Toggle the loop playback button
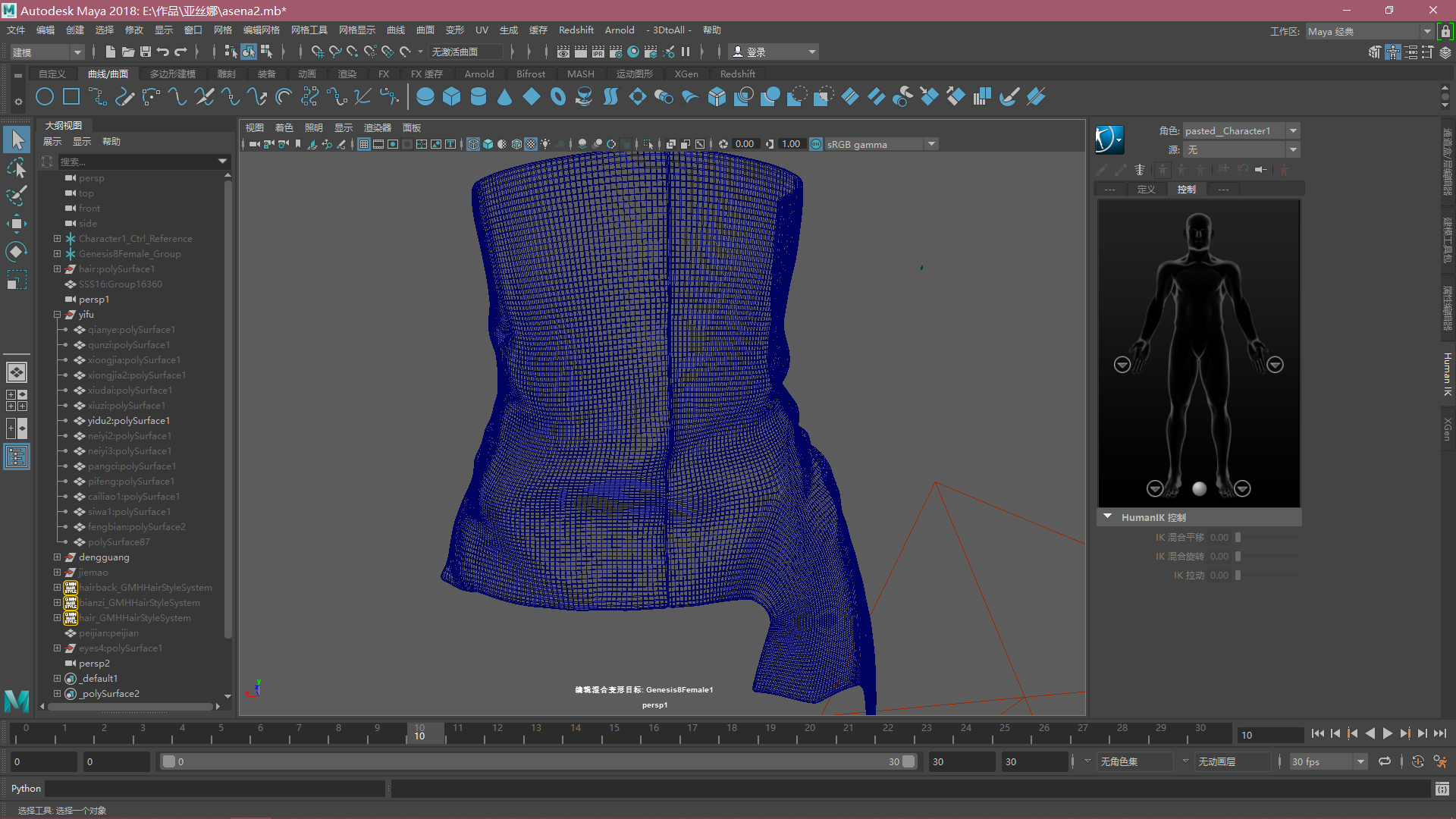The image size is (1456, 819). 1385,762
